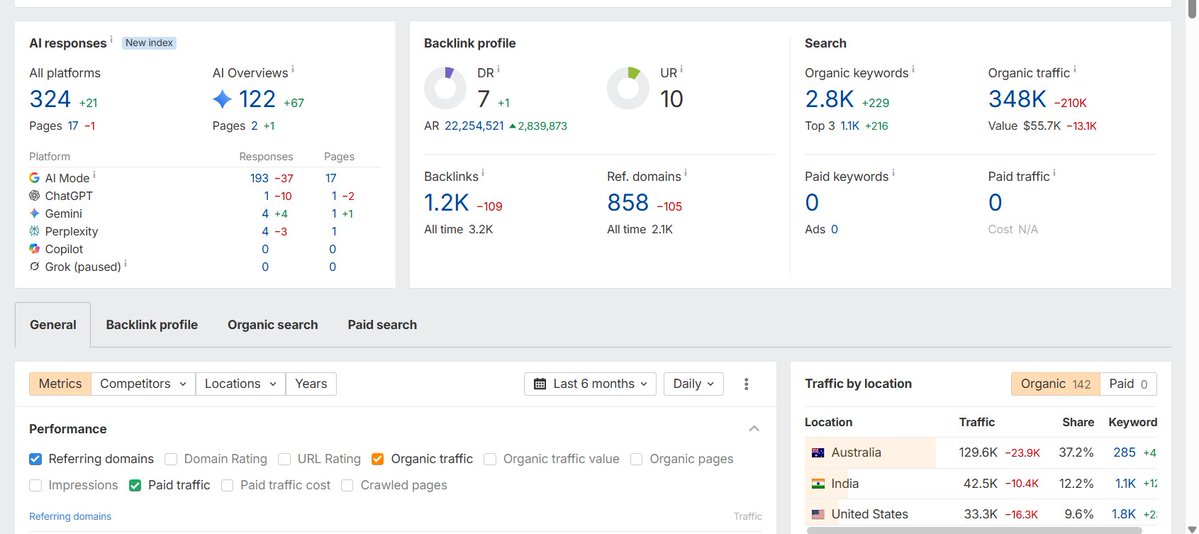The height and width of the screenshot is (534, 1199).
Task: Click the Australia flag icon
Action: coord(818,453)
